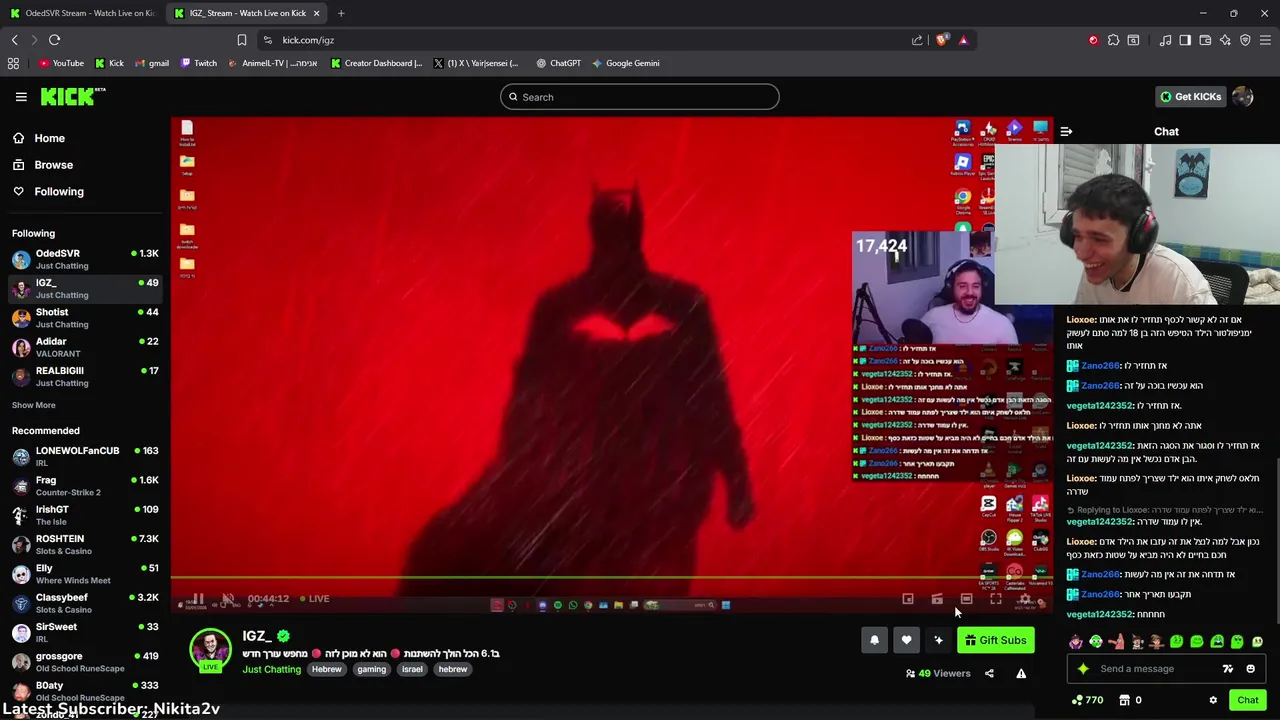The image size is (1280, 720).
Task: Toggle browser sidebar panel
Action: pyautogui.click(x=1185, y=40)
